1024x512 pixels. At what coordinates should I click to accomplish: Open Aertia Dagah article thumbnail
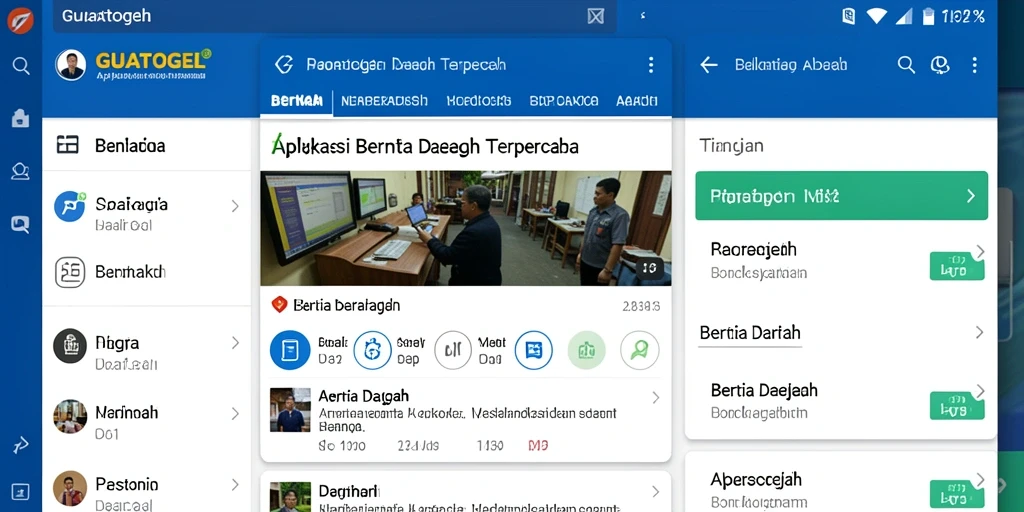click(x=290, y=410)
